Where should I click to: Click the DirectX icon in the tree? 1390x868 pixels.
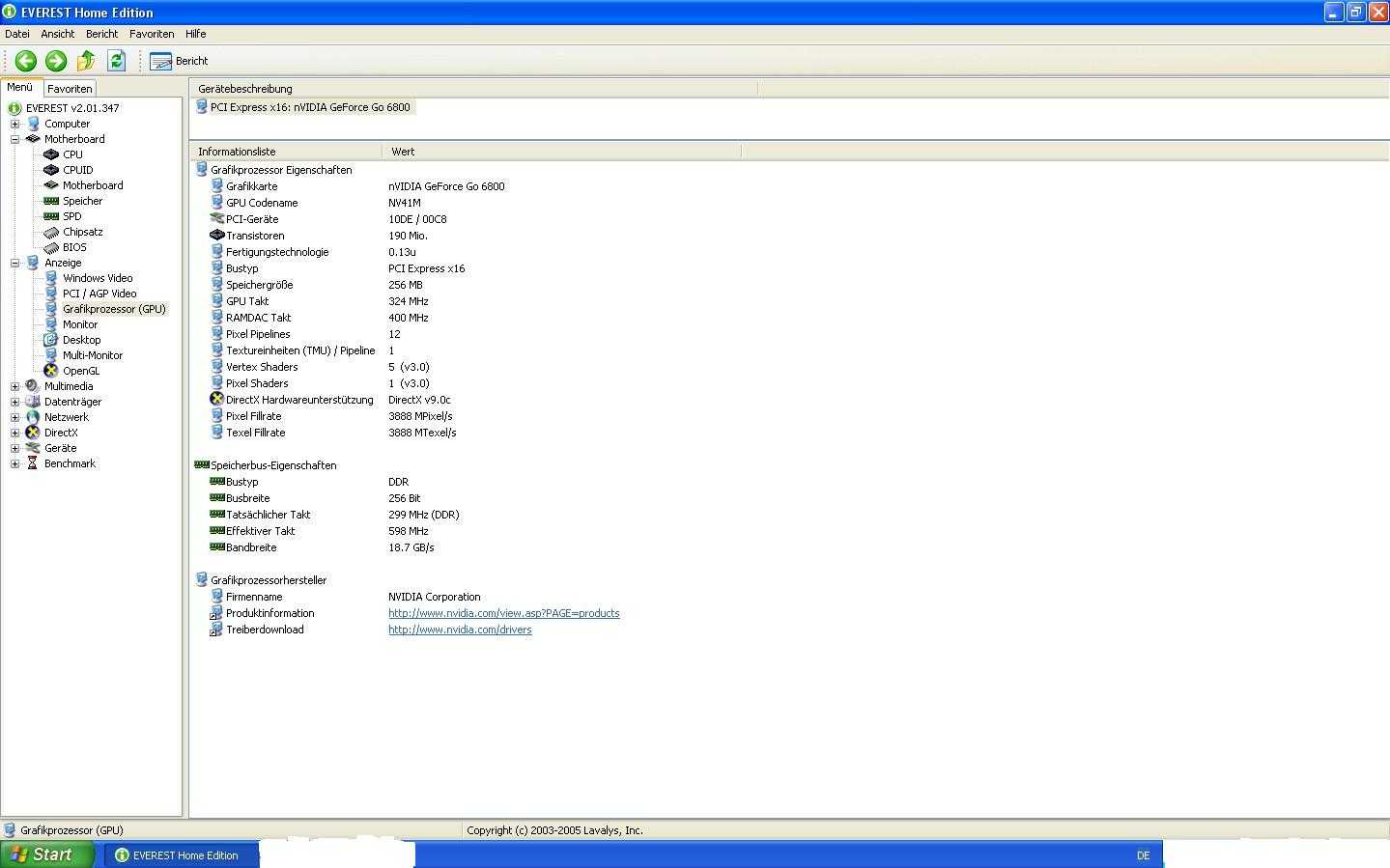pyautogui.click(x=33, y=433)
